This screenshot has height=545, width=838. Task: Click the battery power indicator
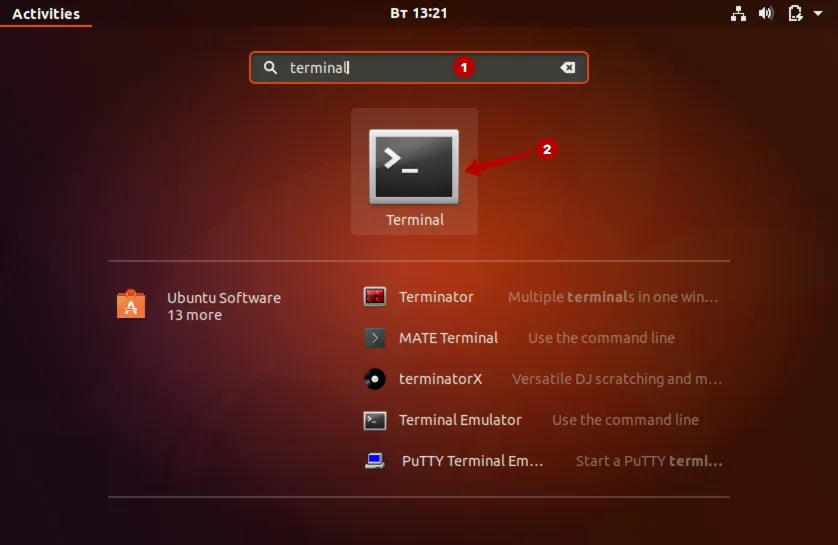pyautogui.click(x=795, y=13)
